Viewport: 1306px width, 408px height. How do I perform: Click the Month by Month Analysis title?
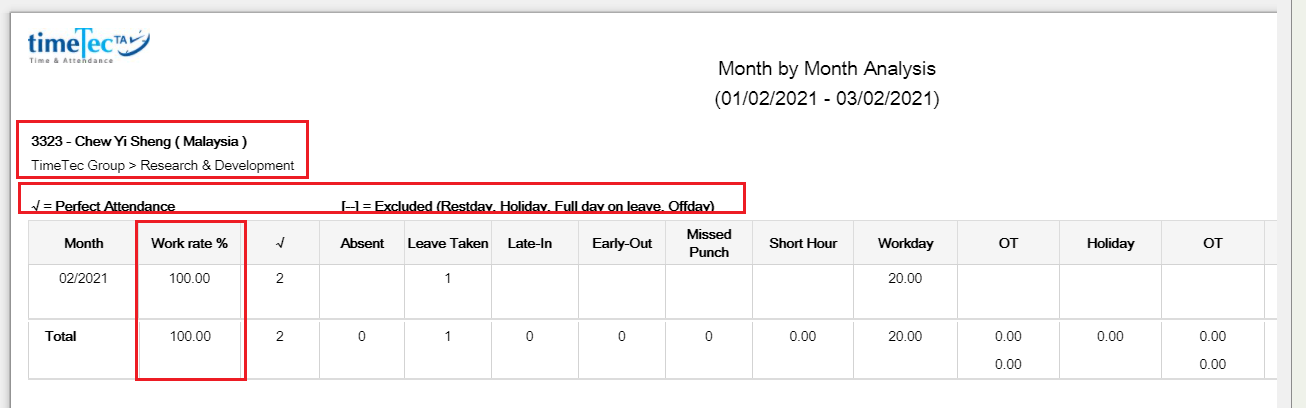826,69
